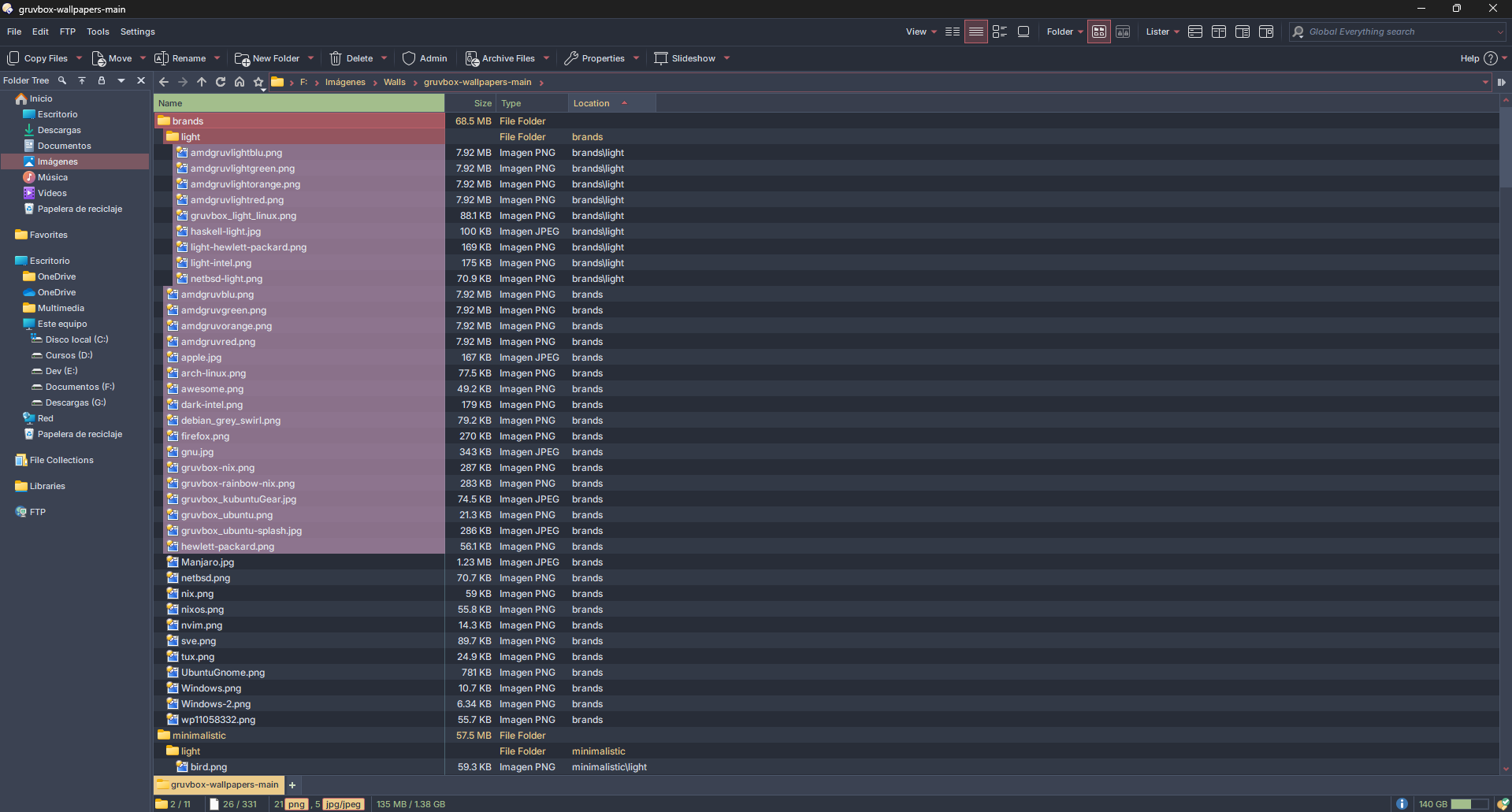
Task: Toggle dual vertical lister layout
Action: pos(1218,32)
